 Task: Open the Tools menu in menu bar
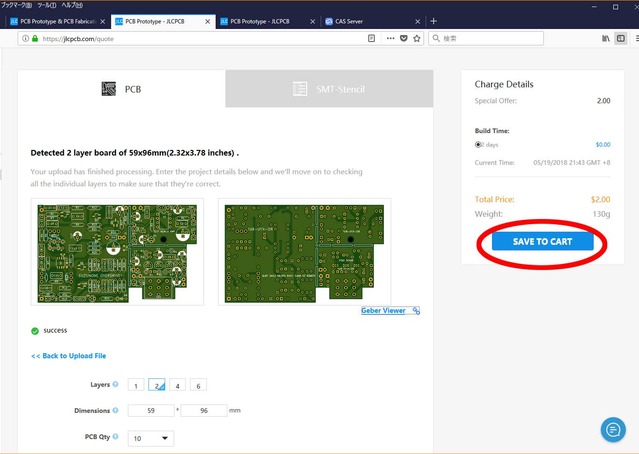click(x=46, y=5)
